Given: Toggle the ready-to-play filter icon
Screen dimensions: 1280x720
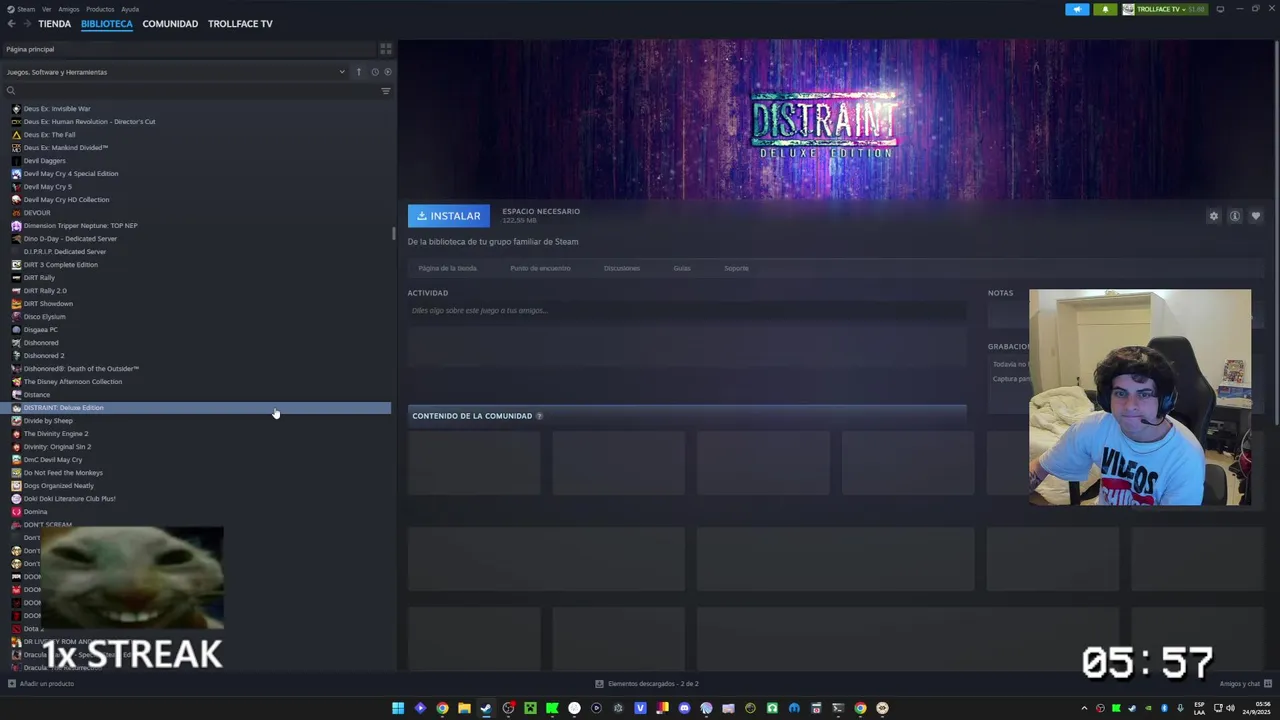Looking at the screenshot, I should (388, 72).
